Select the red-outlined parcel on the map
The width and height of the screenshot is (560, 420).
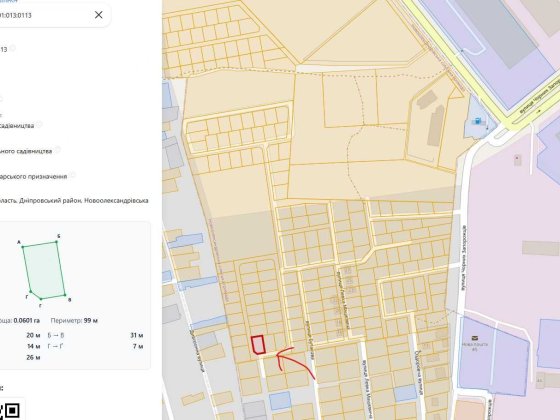coord(258,345)
